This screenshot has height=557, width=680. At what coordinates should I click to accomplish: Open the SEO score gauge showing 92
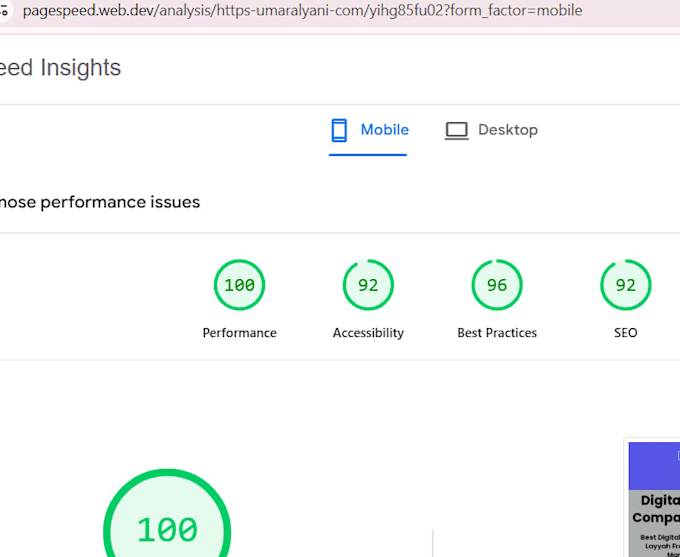point(626,285)
